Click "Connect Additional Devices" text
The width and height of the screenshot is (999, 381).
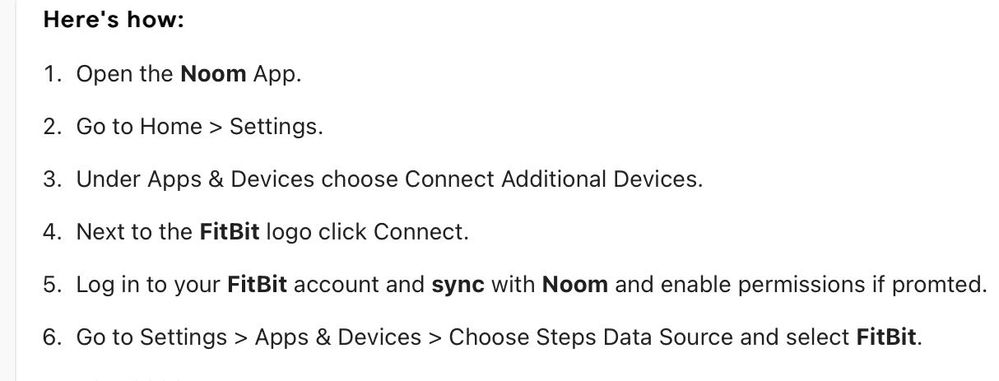pos(553,179)
